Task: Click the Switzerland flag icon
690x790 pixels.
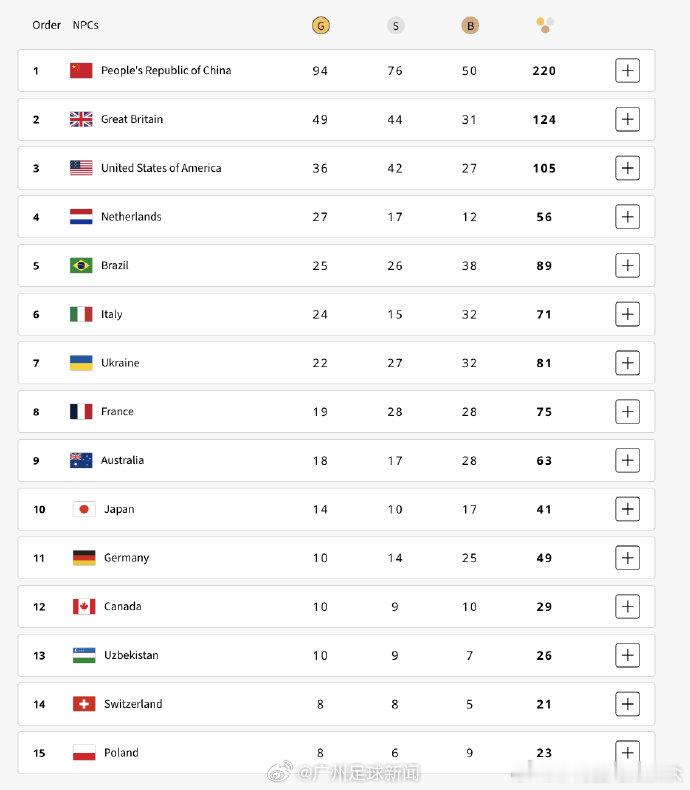Action: point(84,704)
